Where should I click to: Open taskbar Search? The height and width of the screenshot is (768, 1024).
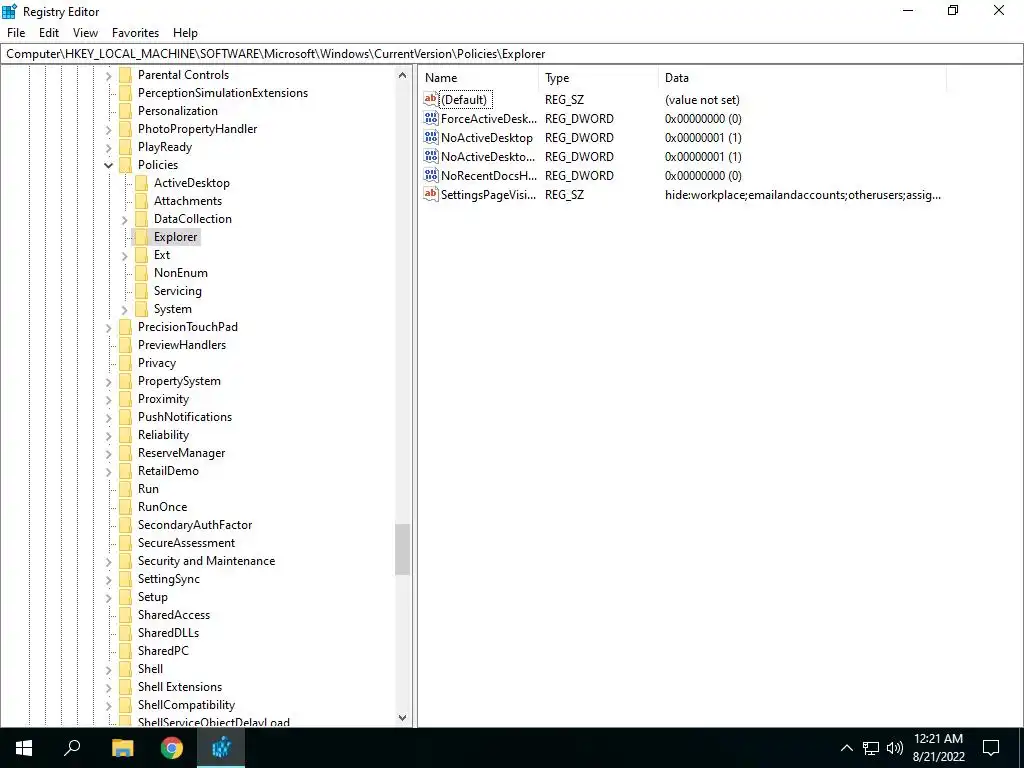(x=72, y=748)
